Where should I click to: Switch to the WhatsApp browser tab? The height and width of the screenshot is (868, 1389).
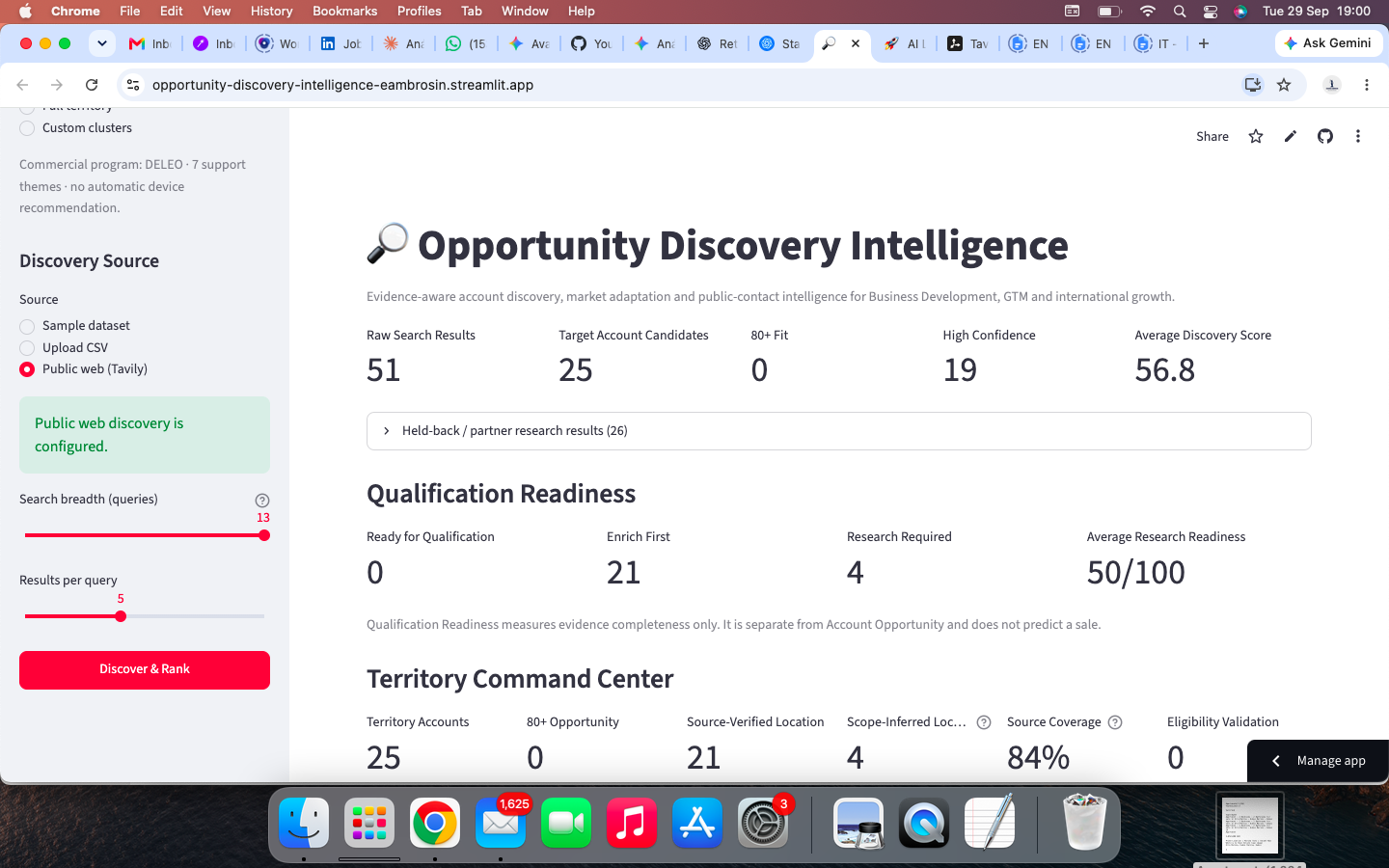[x=467, y=43]
